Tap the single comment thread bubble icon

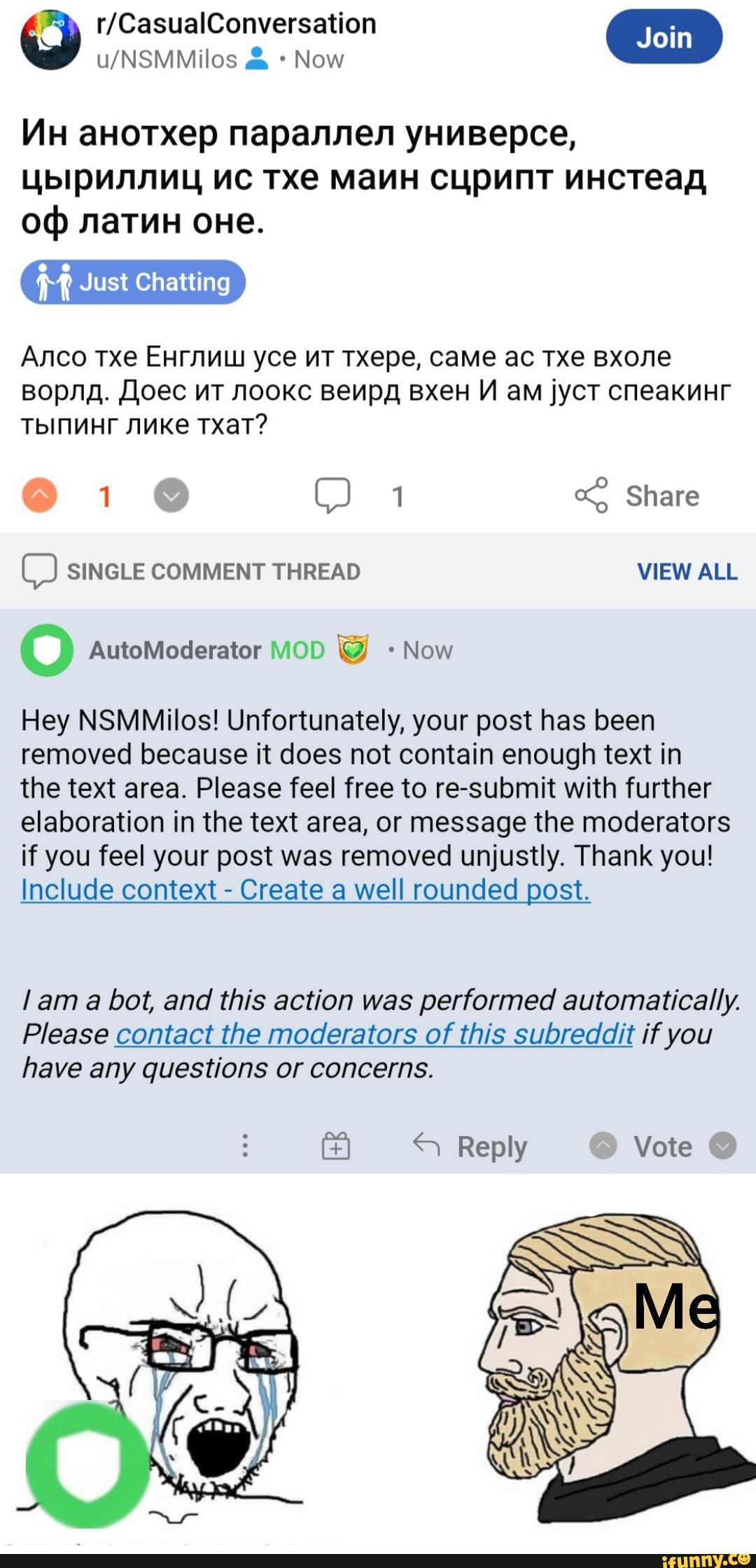click(39, 572)
